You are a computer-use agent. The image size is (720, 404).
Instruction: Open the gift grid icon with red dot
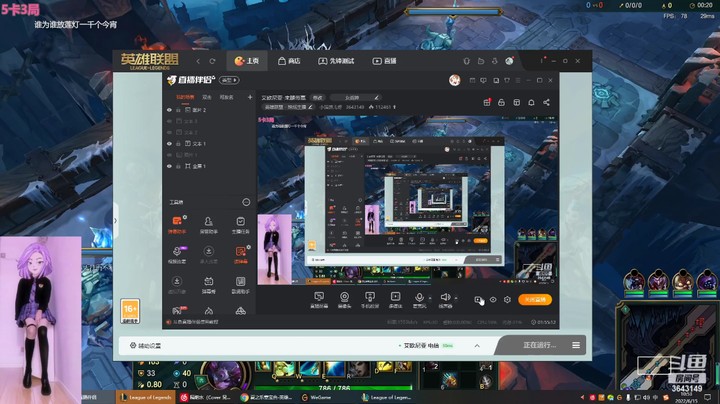(x=487, y=102)
